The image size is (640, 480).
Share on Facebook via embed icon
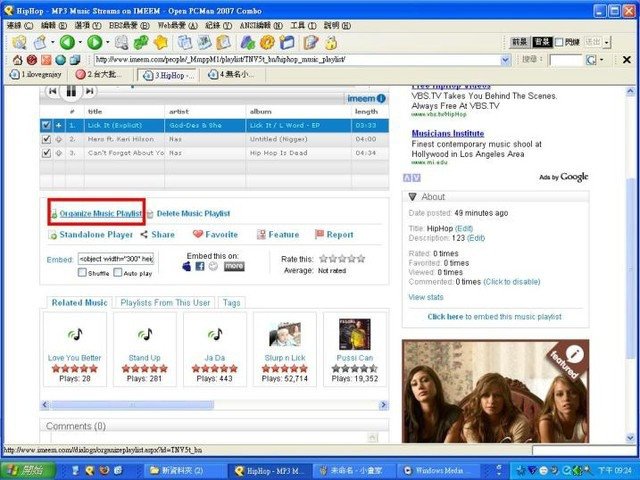click(x=200, y=266)
